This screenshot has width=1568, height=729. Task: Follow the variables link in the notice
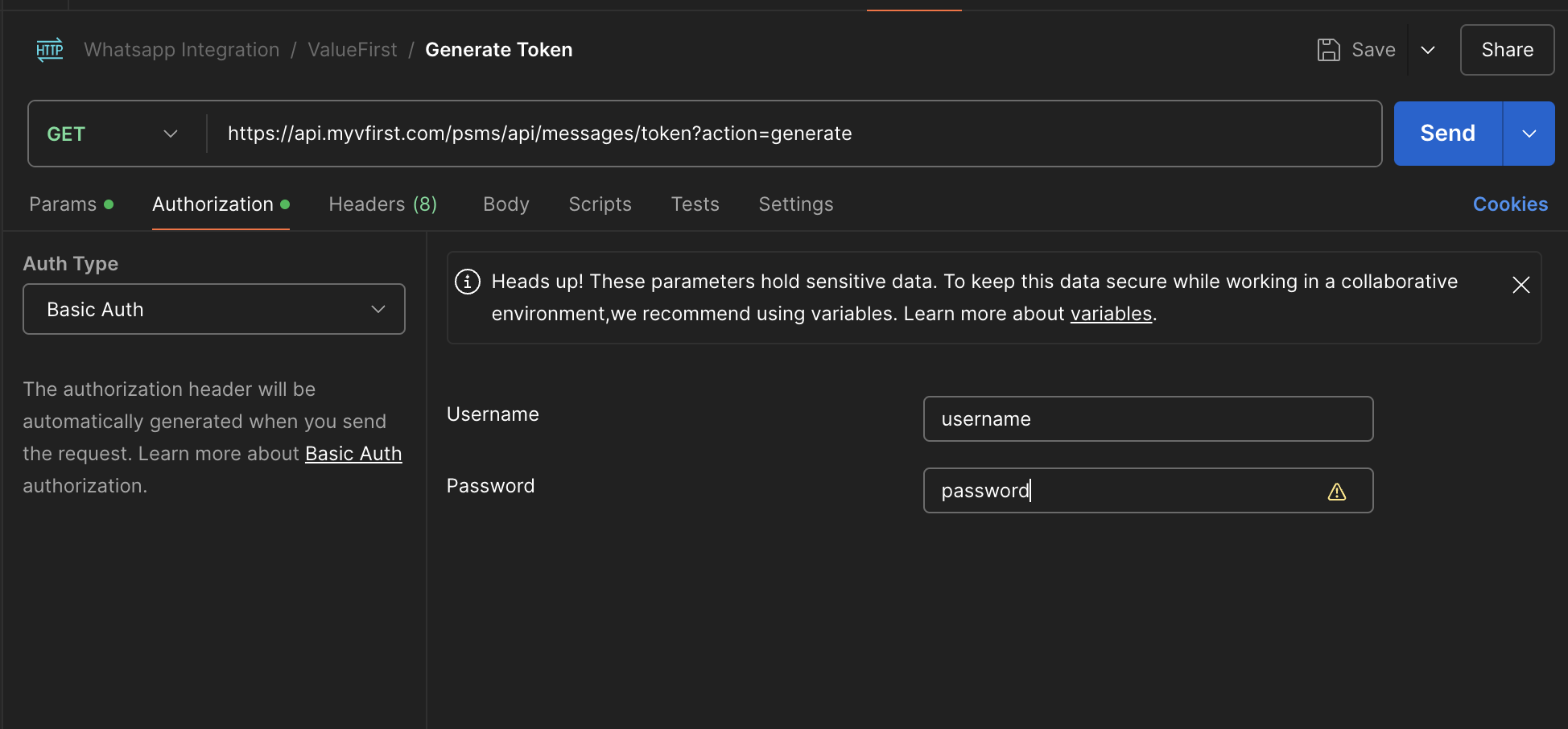[x=1111, y=314]
